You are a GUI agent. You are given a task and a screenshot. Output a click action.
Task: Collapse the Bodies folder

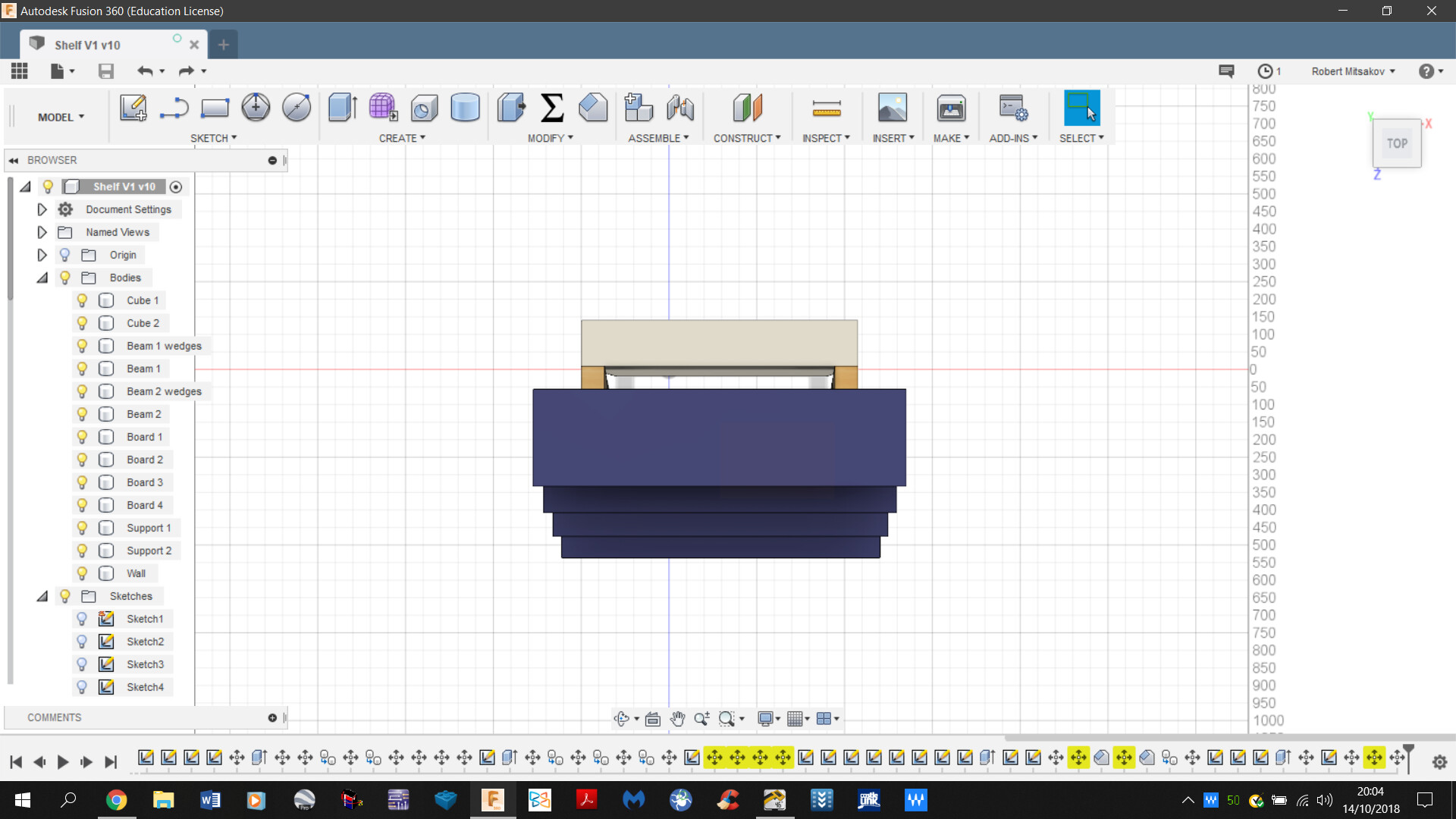[x=42, y=278]
